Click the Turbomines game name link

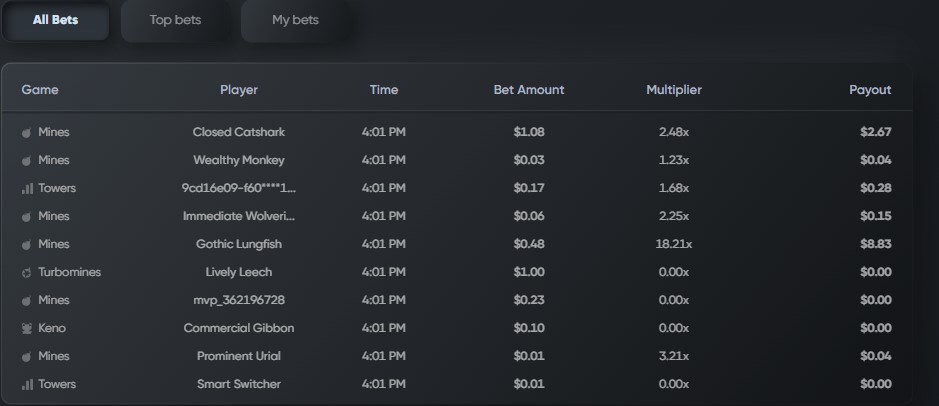pos(69,272)
